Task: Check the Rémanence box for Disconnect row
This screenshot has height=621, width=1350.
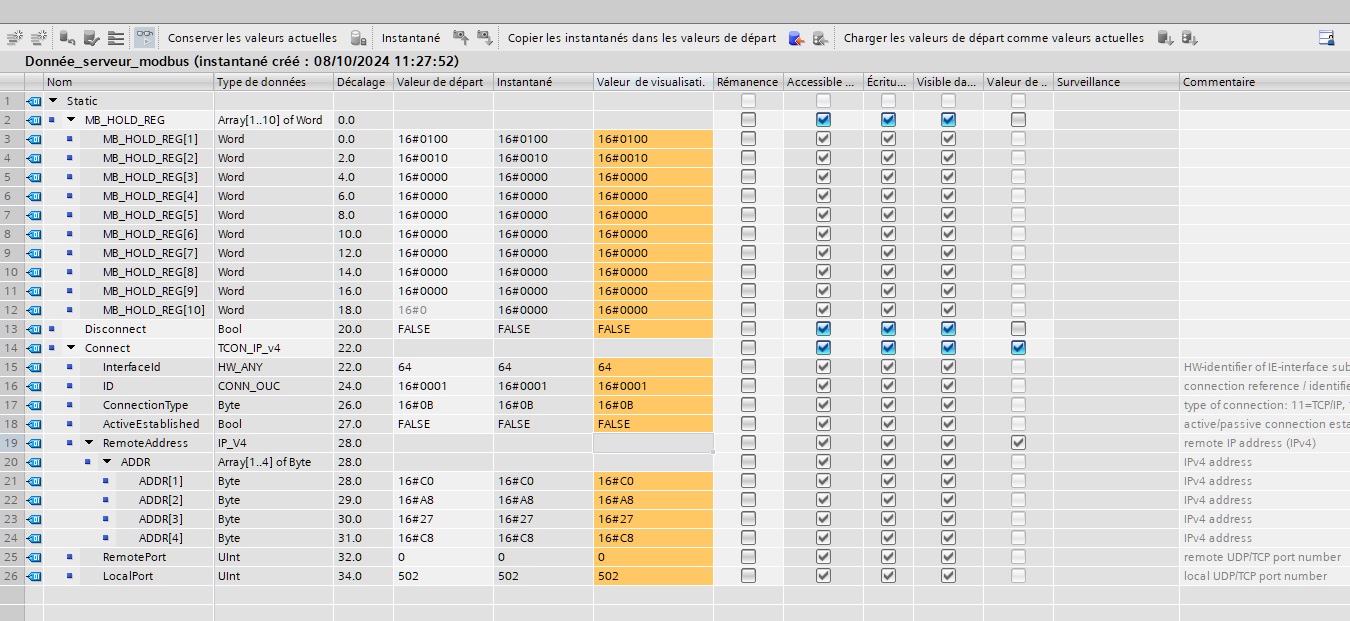Action: click(x=748, y=329)
